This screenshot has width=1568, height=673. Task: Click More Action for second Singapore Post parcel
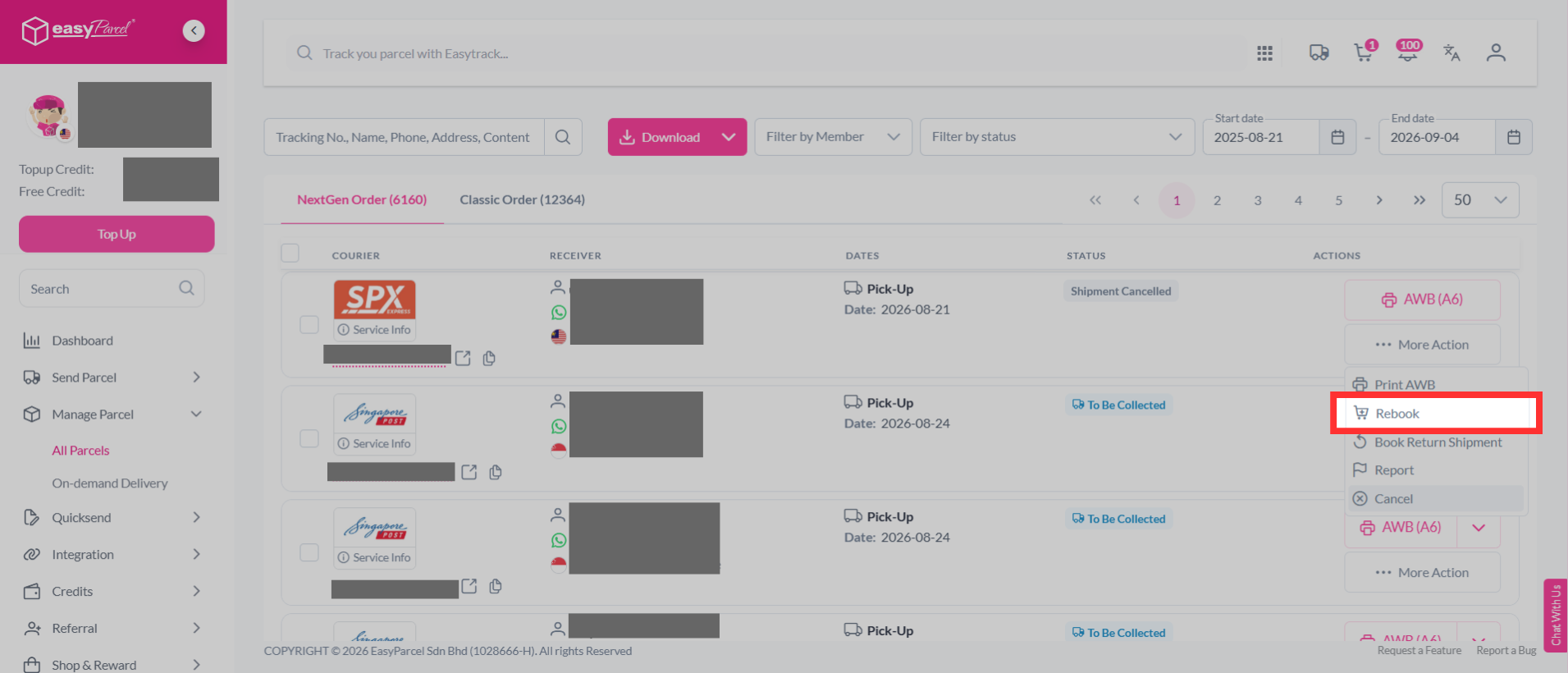(1422, 573)
